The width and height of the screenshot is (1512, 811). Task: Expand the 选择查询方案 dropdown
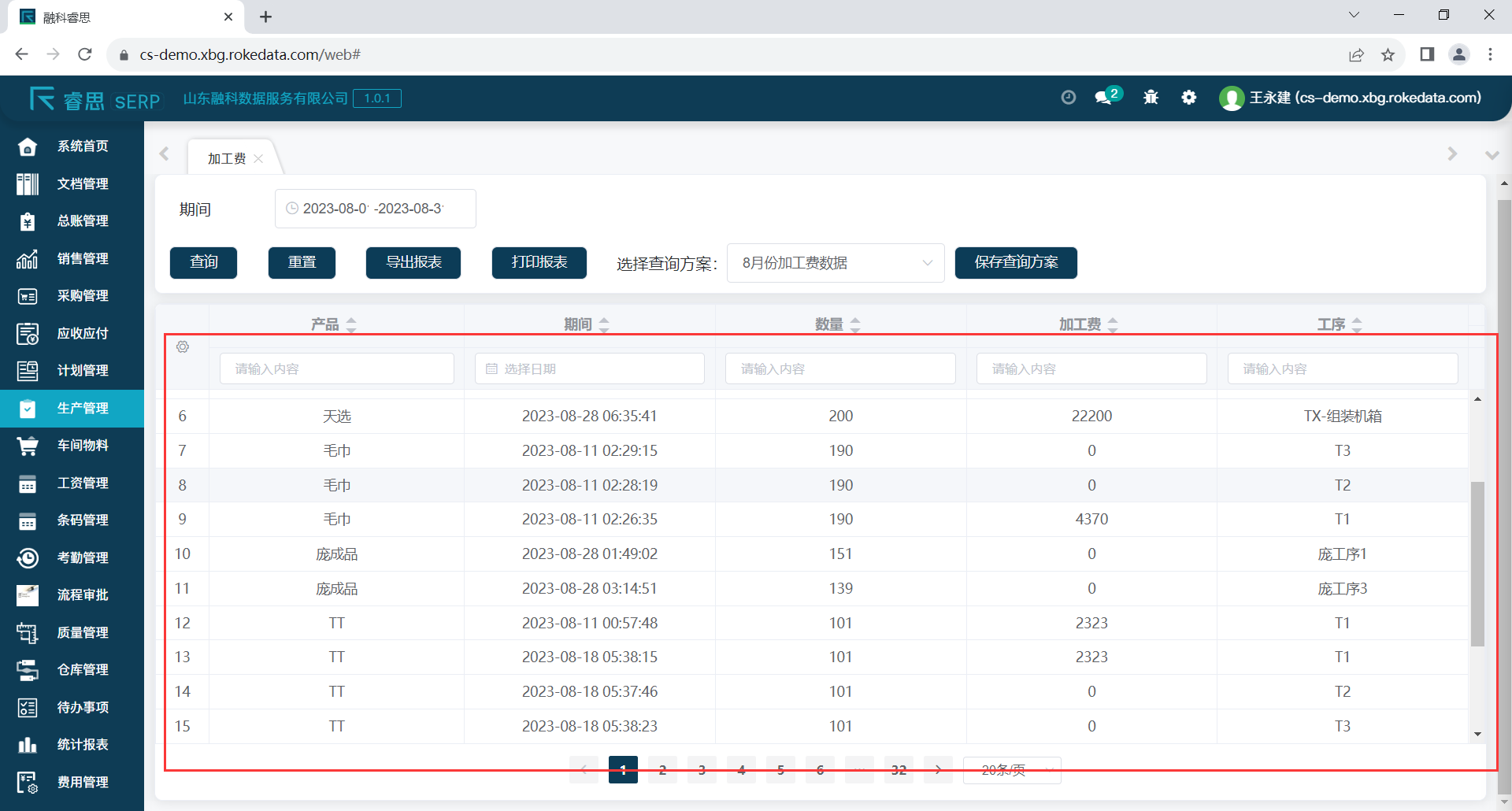tap(835, 263)
